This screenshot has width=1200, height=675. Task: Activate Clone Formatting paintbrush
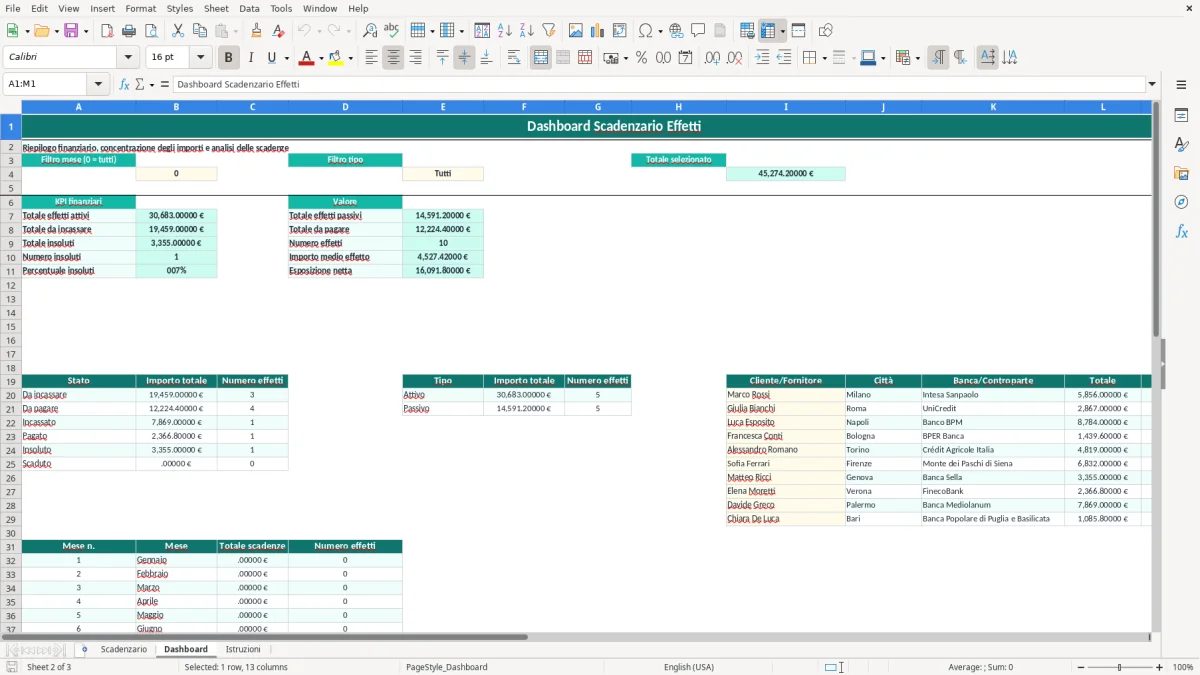pyautogui.click(x=257, y=31)
